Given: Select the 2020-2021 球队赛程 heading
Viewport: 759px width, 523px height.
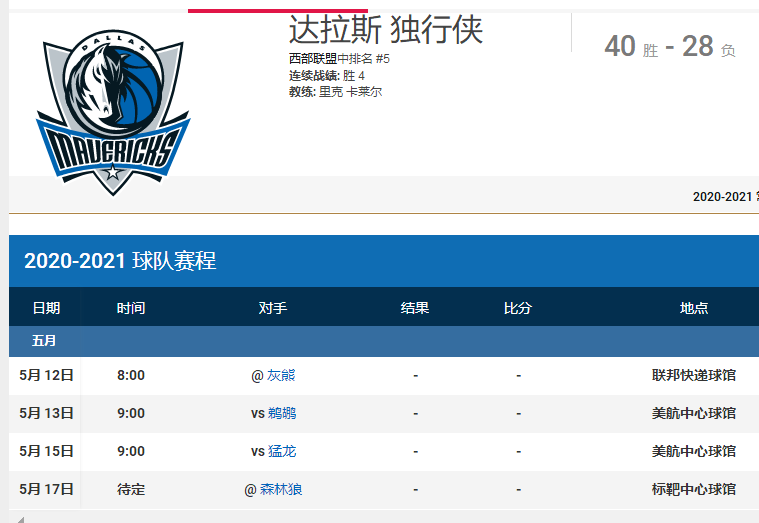Looking at the screenshot, I should 120,262.
